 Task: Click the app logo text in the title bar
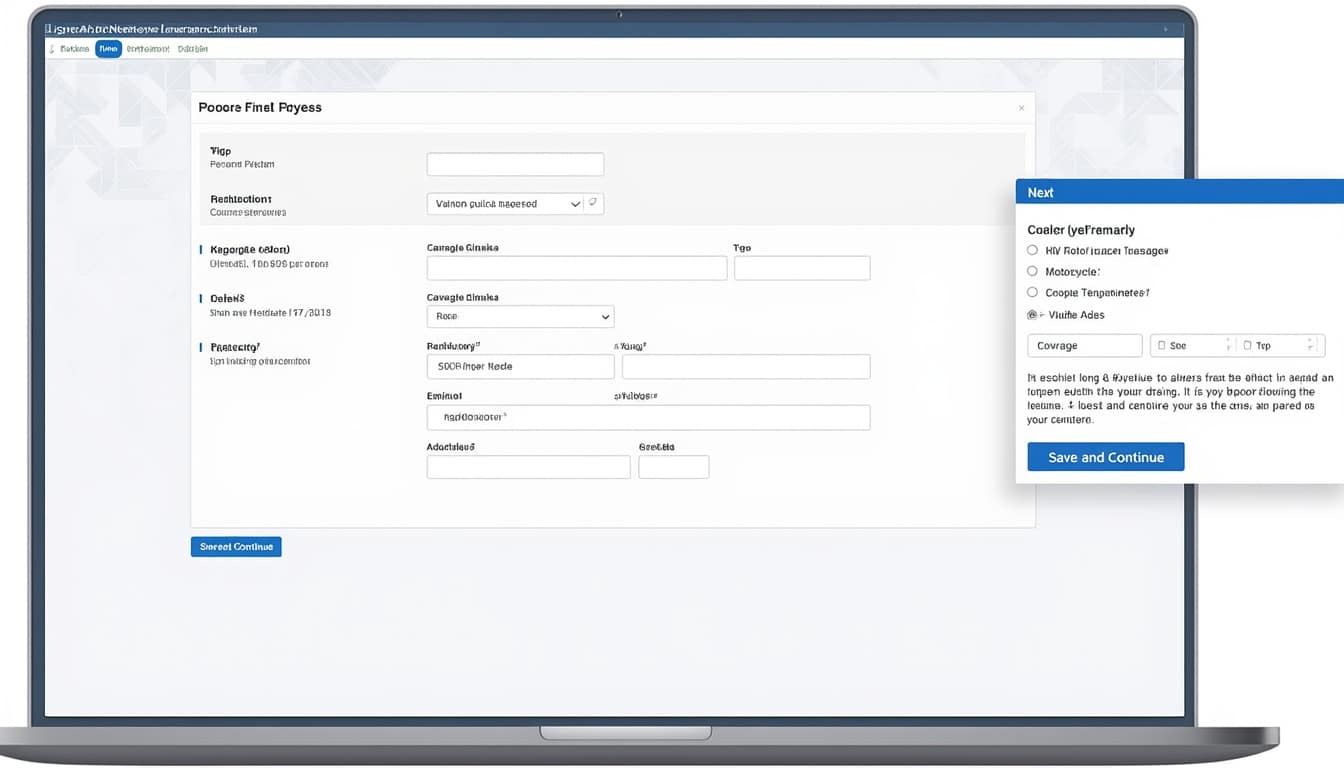150,29
